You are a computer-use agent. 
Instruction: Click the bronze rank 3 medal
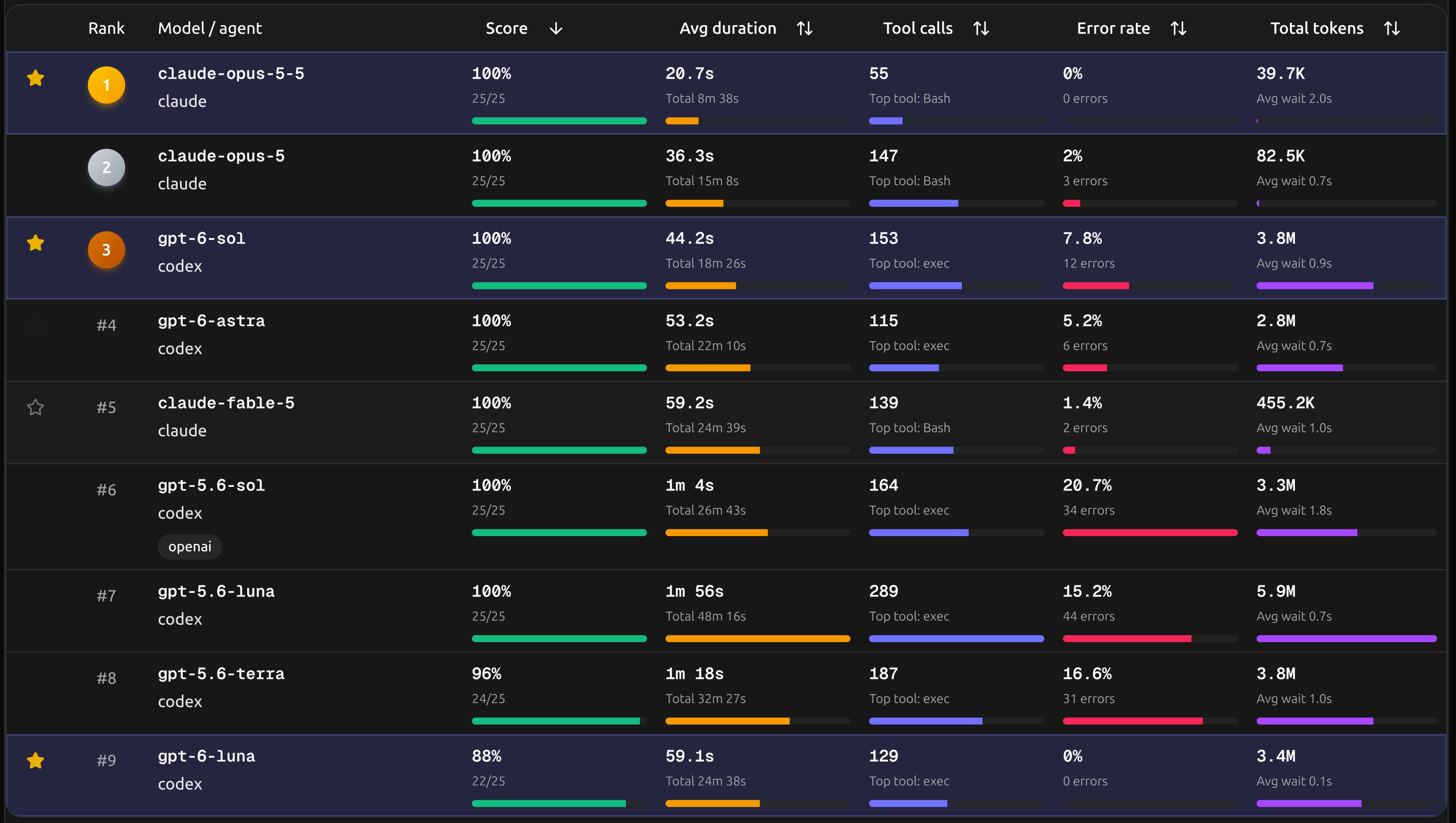point(106,250)
